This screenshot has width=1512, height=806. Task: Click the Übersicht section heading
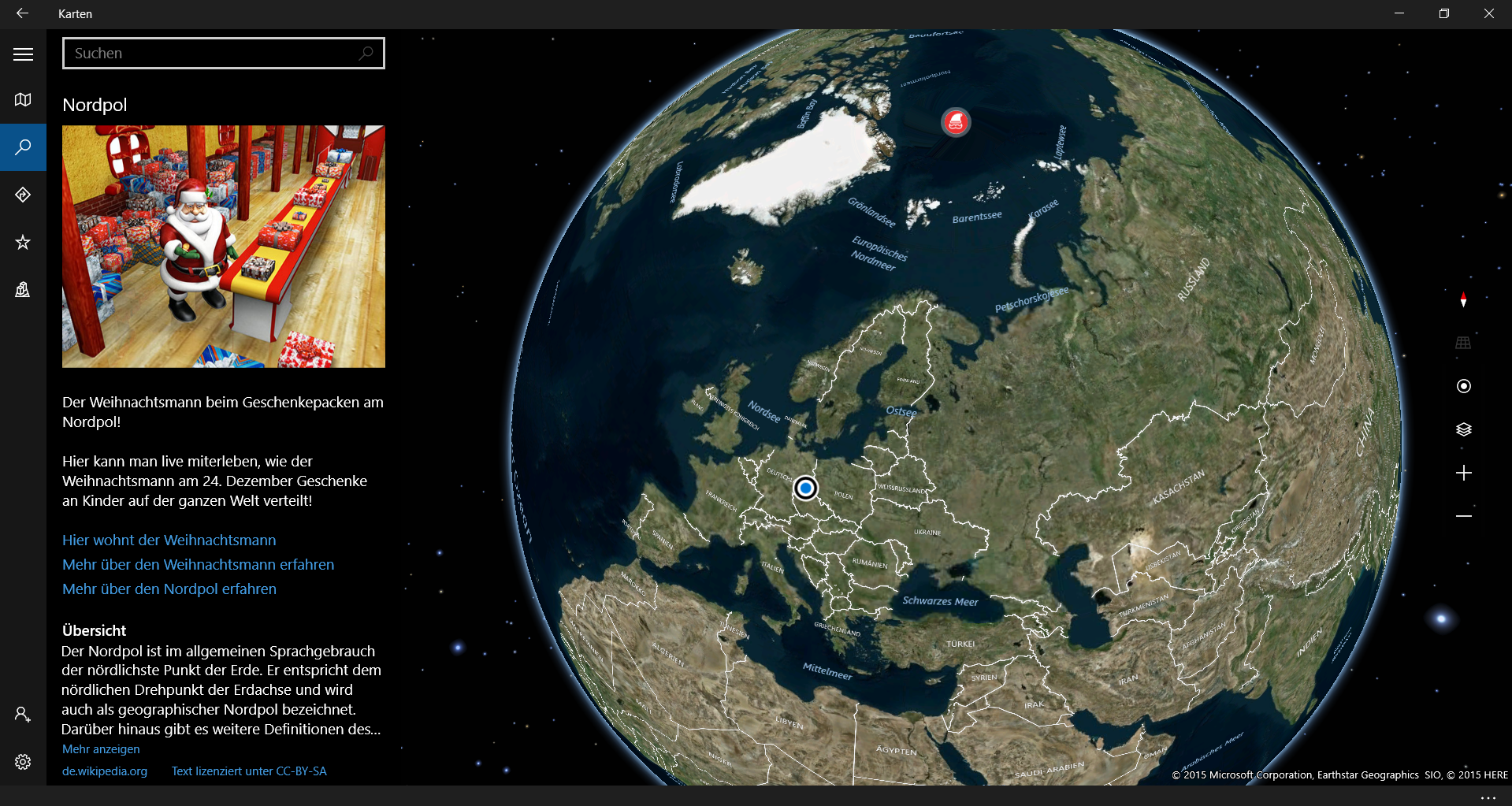click(x=94, y=630)
